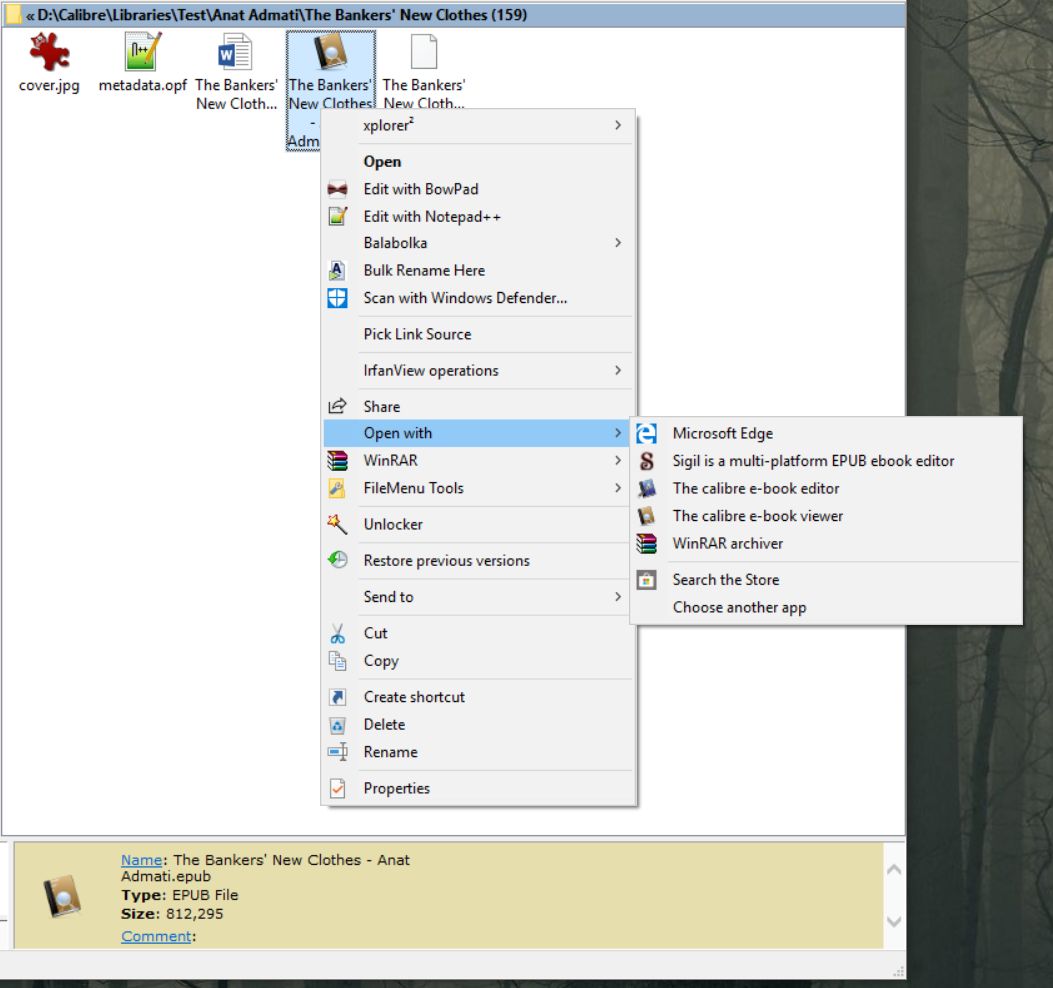Select Delete in the context menu
This screenshot has width=1053, height=988.
(477, 725)
